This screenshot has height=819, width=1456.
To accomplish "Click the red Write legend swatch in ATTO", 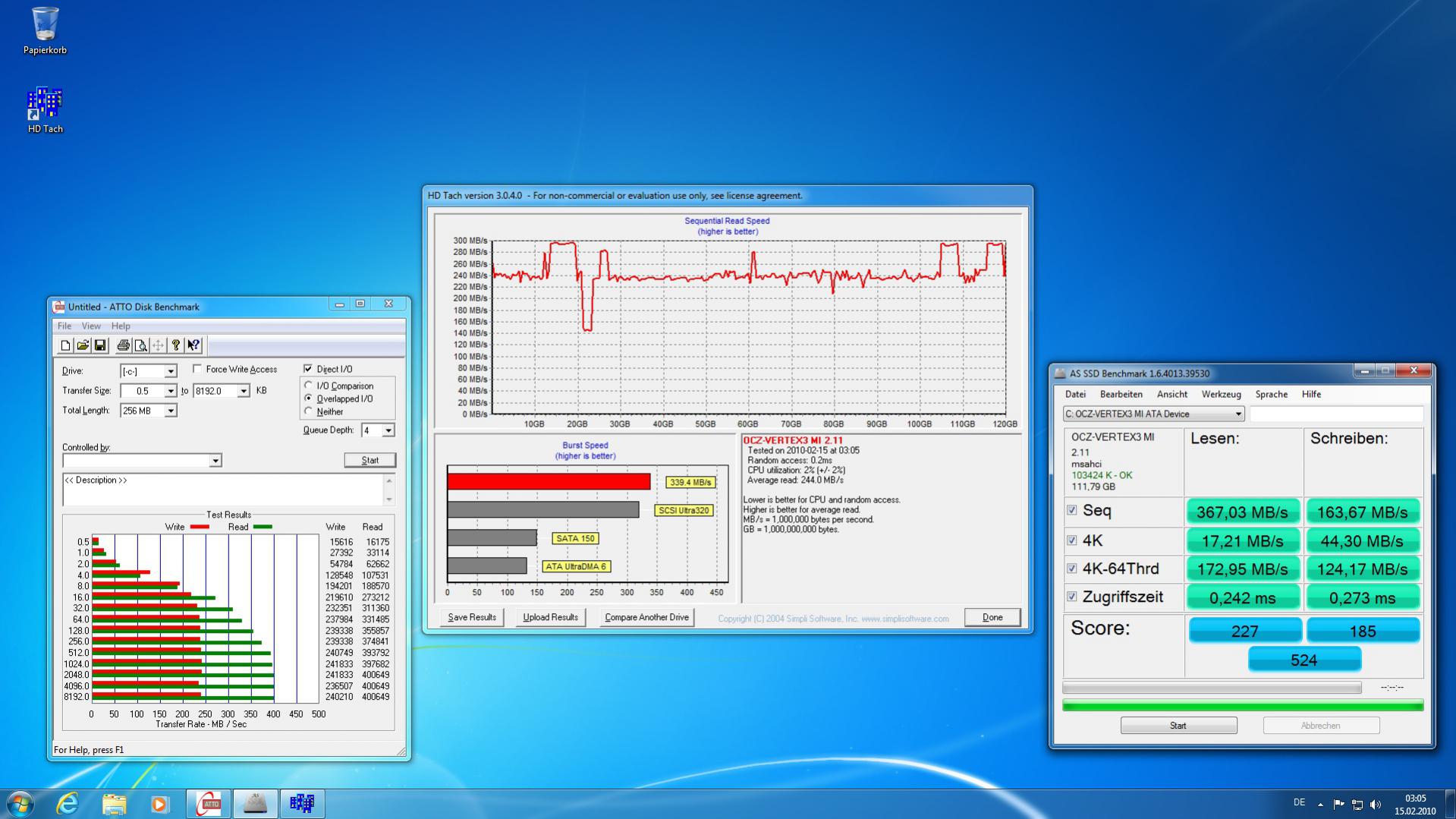I will tap(200, 527).
